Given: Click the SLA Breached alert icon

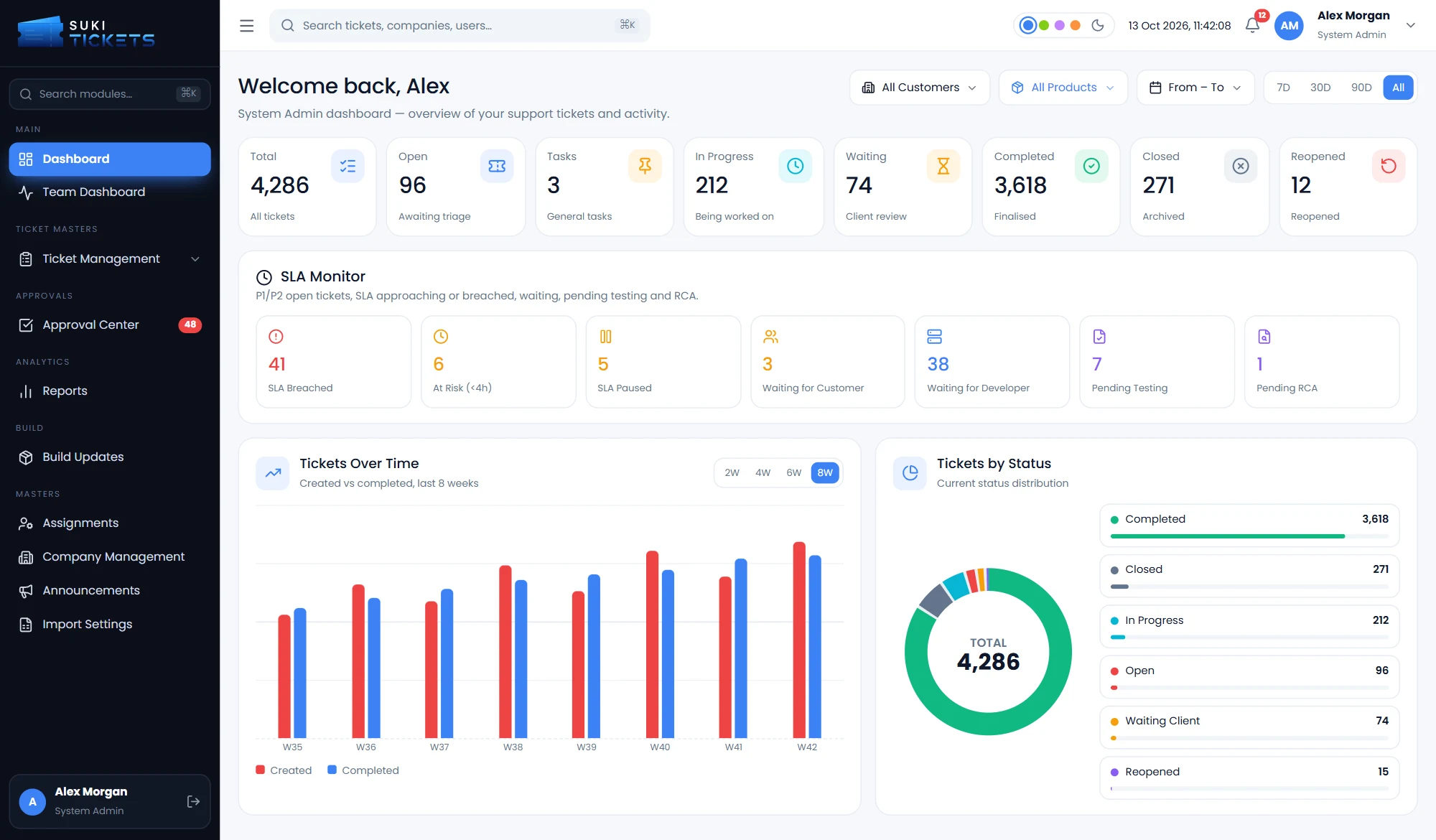Looking at the screenshot, I should pyautogui.click(x=276, y=336).
